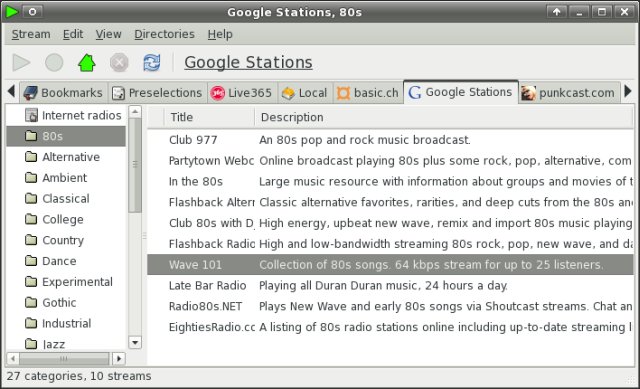Select the Wave 101 stream
This screenshot has width=640, height=389.
390,265
